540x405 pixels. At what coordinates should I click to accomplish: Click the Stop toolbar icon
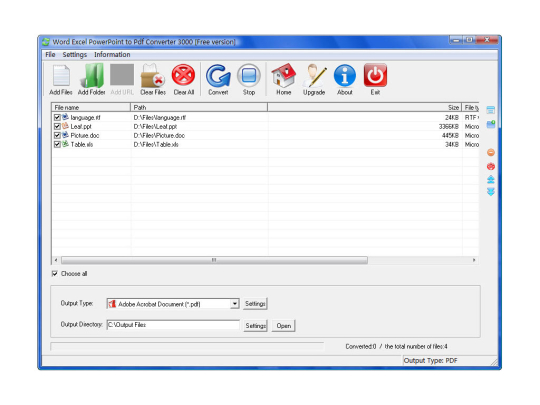[249, 75]
